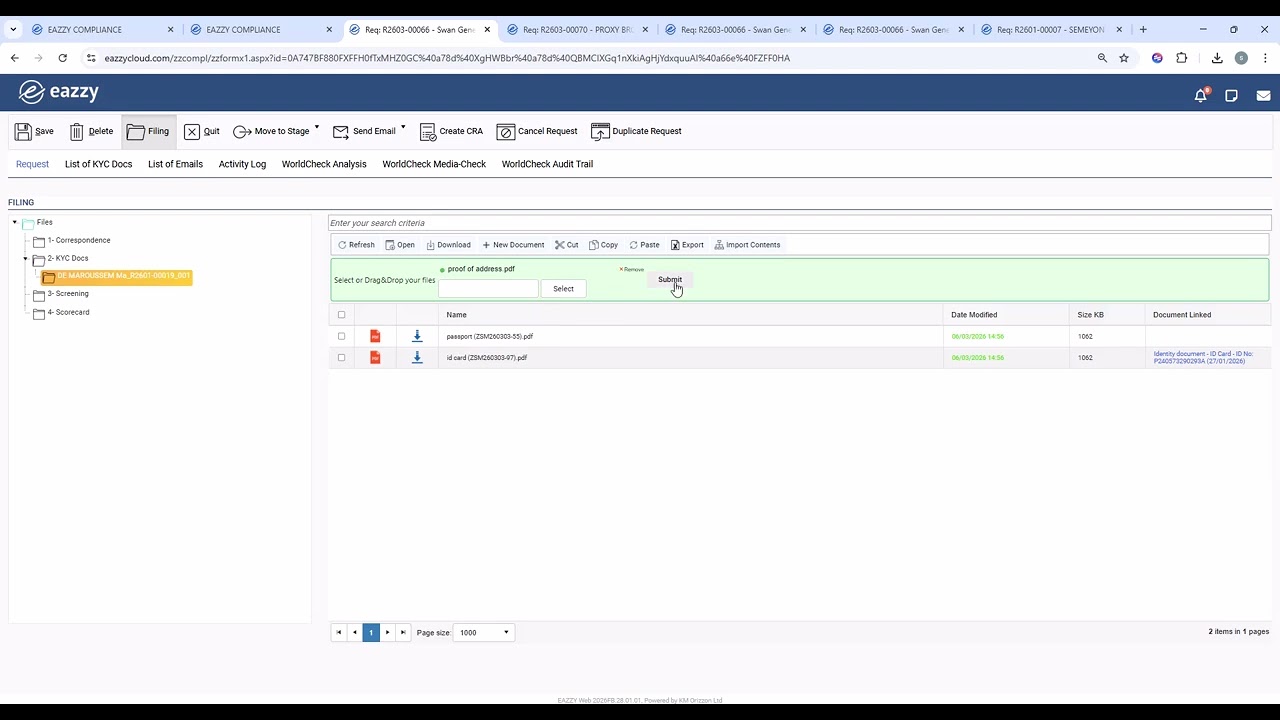Collapse the 2- KYC Docs folder
The width and height of the screenshot is (1280, 720).
coord(26,259)
